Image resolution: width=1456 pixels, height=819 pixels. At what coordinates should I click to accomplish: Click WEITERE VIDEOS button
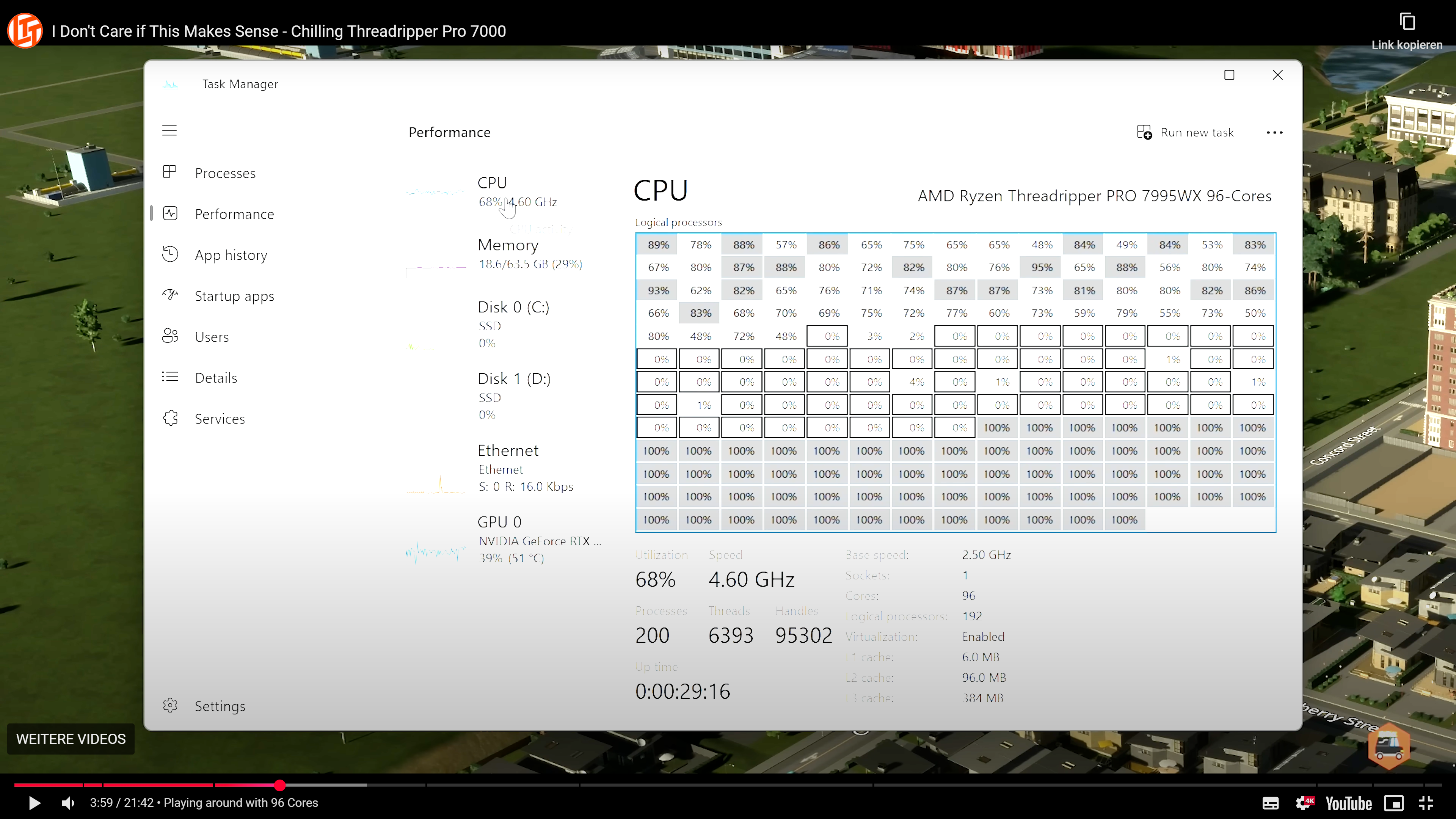(x=71, y=739)
